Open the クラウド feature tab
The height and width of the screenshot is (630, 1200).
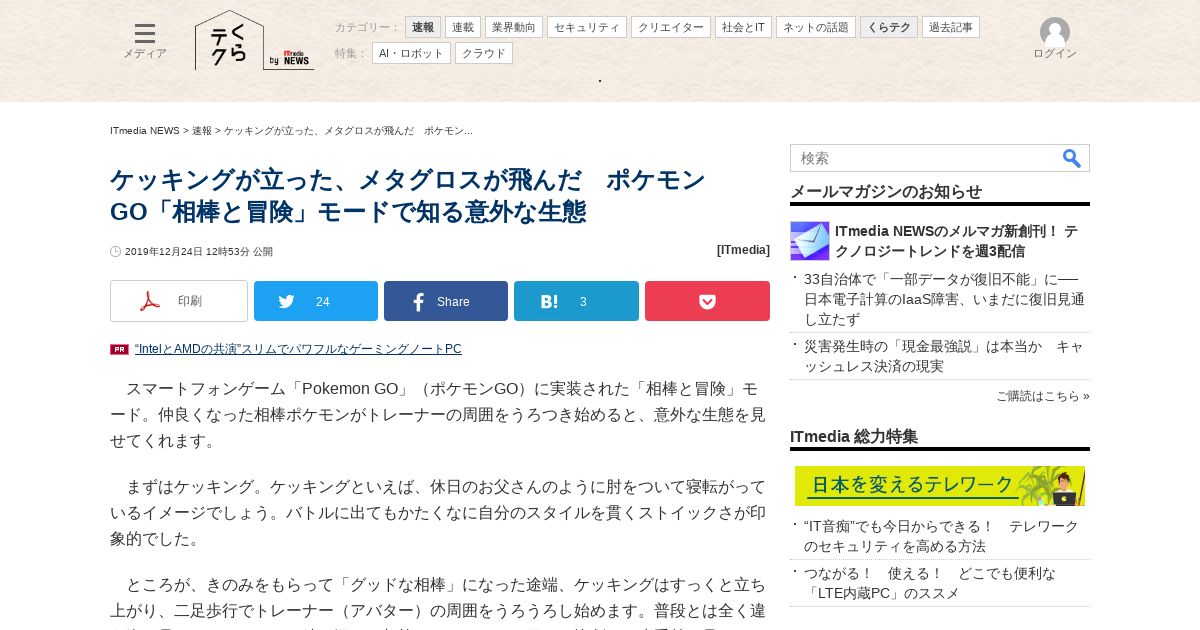[484, 53]
